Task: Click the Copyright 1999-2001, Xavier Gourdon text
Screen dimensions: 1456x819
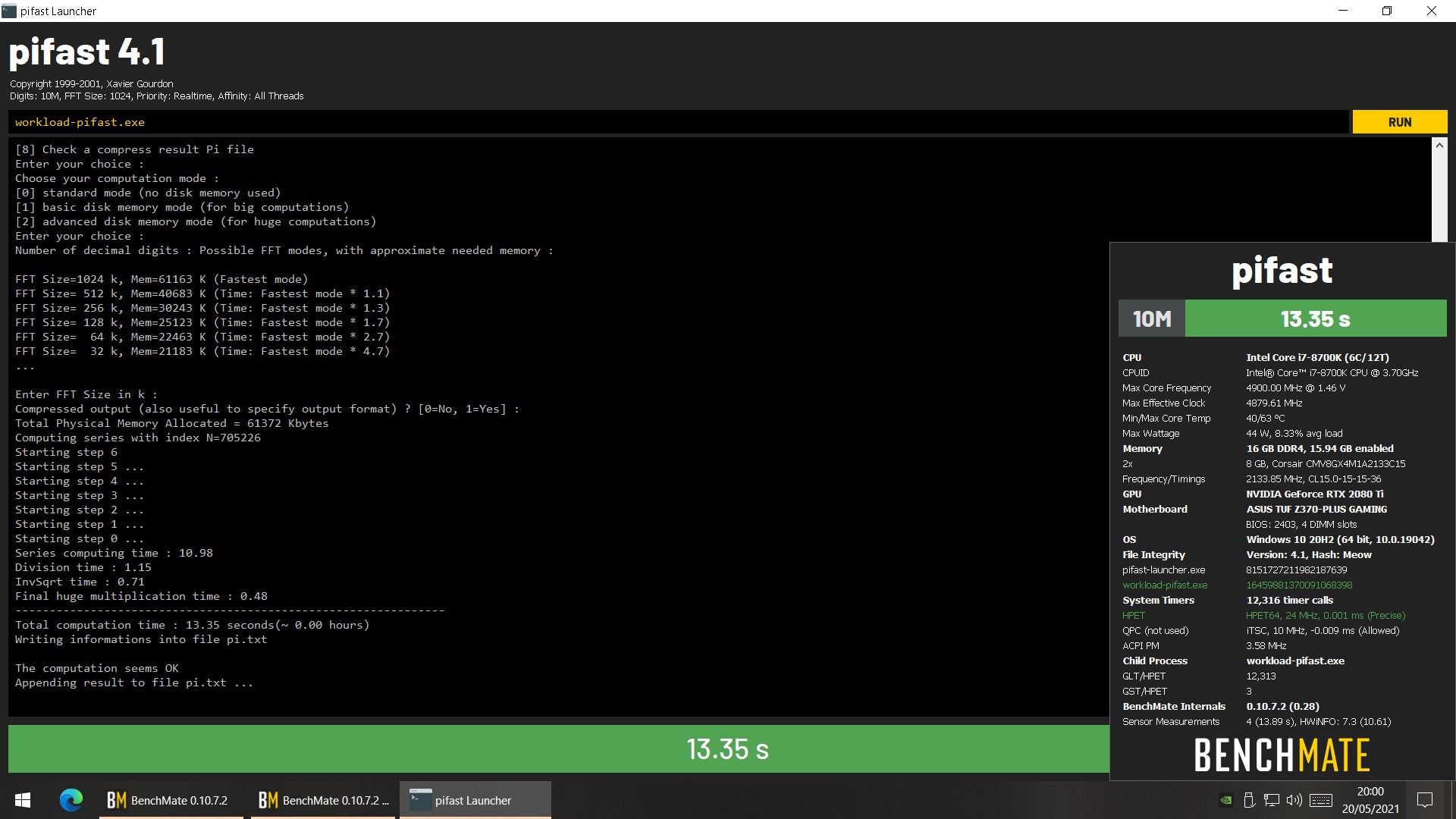Action: pos(91,83)
